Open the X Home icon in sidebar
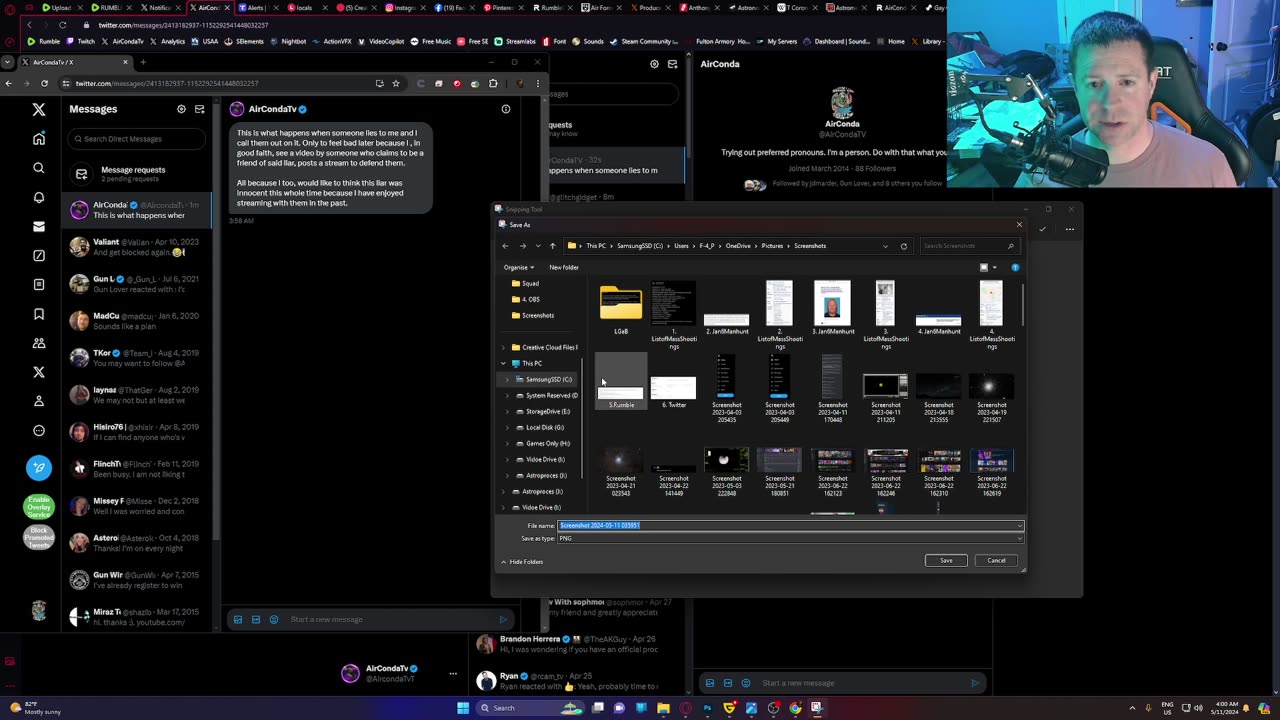The height and width of the screenshot is (720, 1280). pyautogui.click(x=39, y=139)
